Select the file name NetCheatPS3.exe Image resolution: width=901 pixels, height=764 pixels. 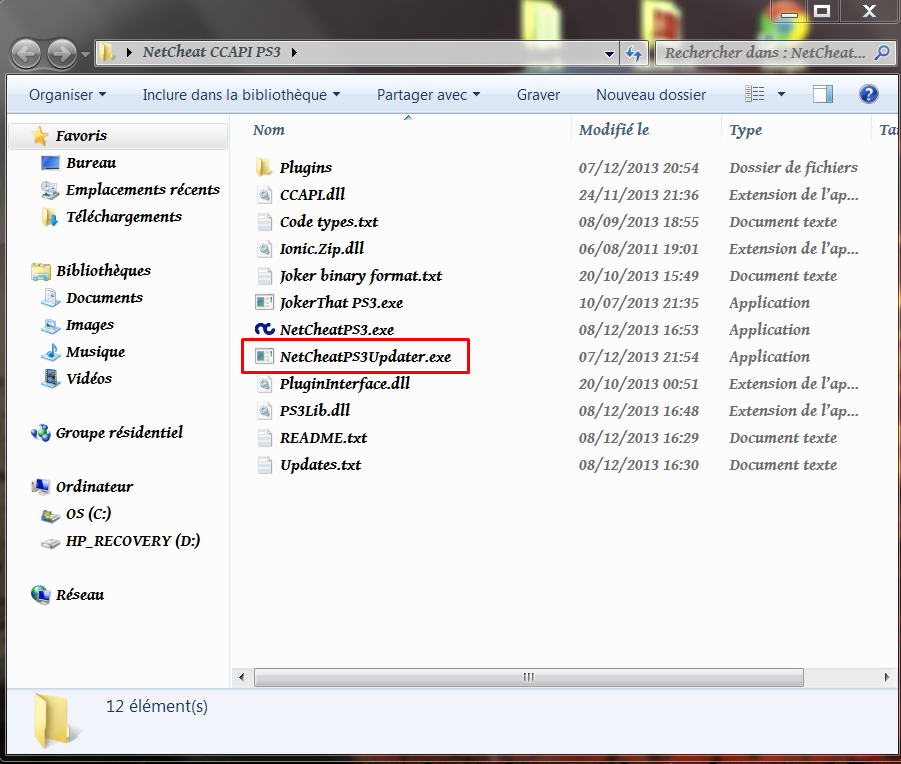tap(337, 330)
